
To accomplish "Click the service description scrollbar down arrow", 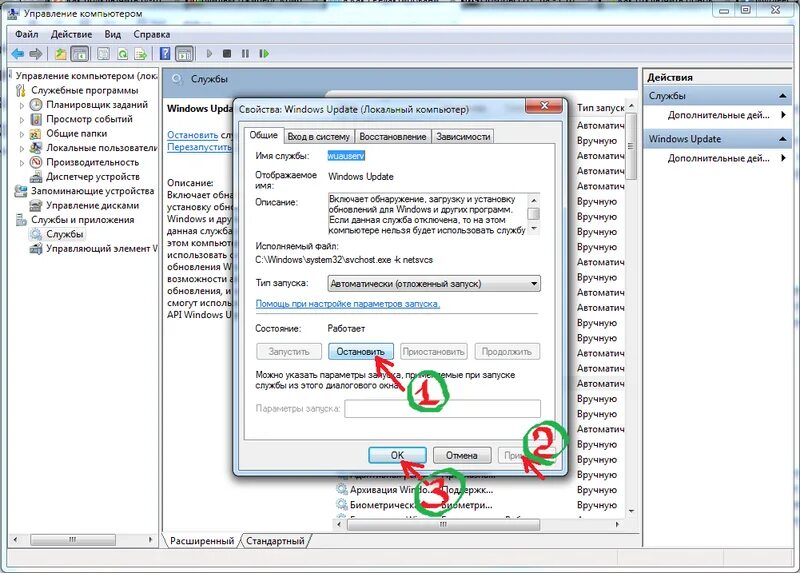I will pos(534,229).
